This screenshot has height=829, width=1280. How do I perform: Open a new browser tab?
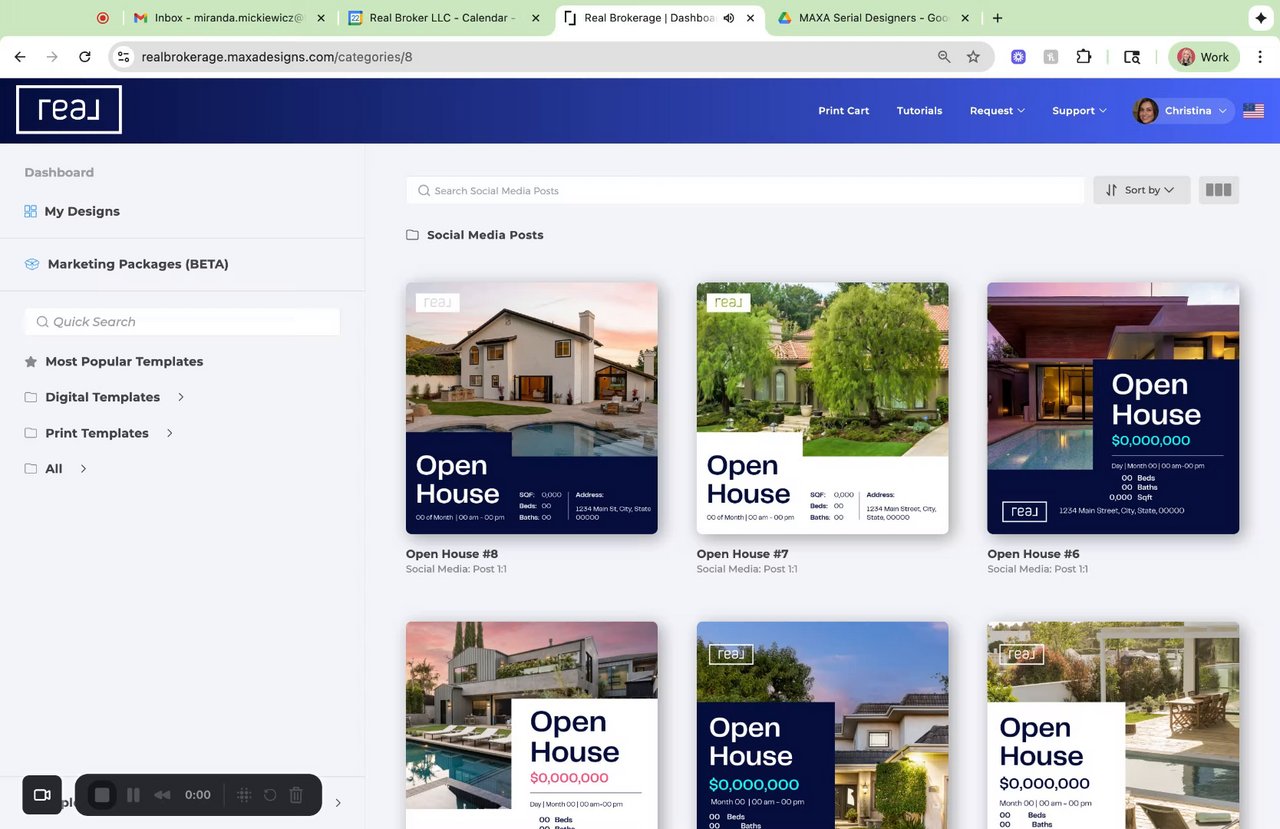click(x=997, y=18)
